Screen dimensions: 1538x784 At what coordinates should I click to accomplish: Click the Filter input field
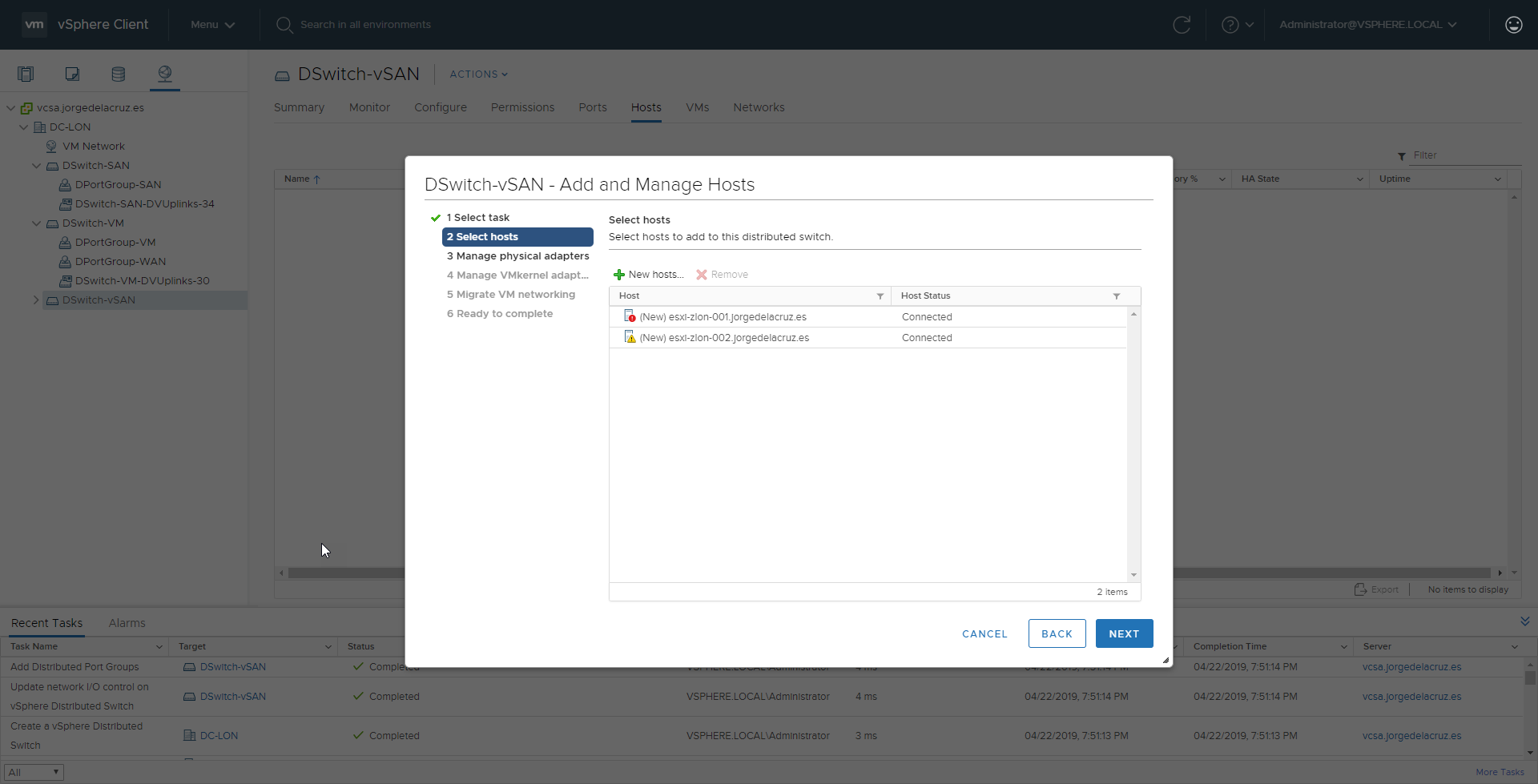tap(1466, 155)
